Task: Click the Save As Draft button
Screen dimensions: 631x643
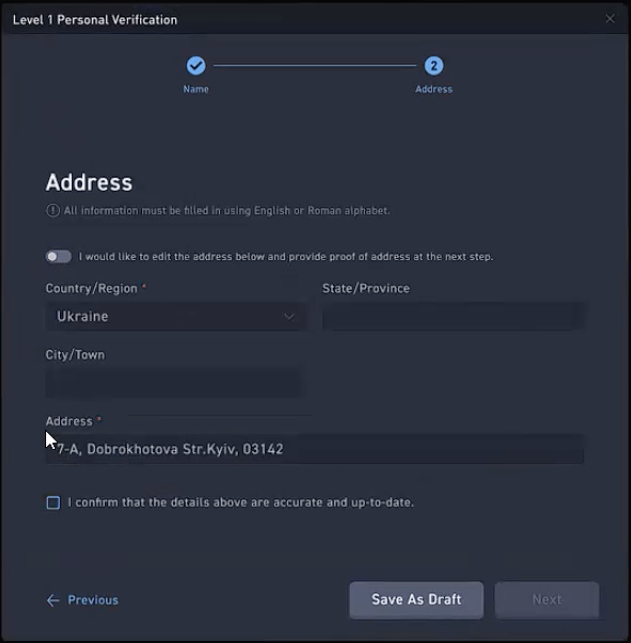Action: tap(416, 600)
